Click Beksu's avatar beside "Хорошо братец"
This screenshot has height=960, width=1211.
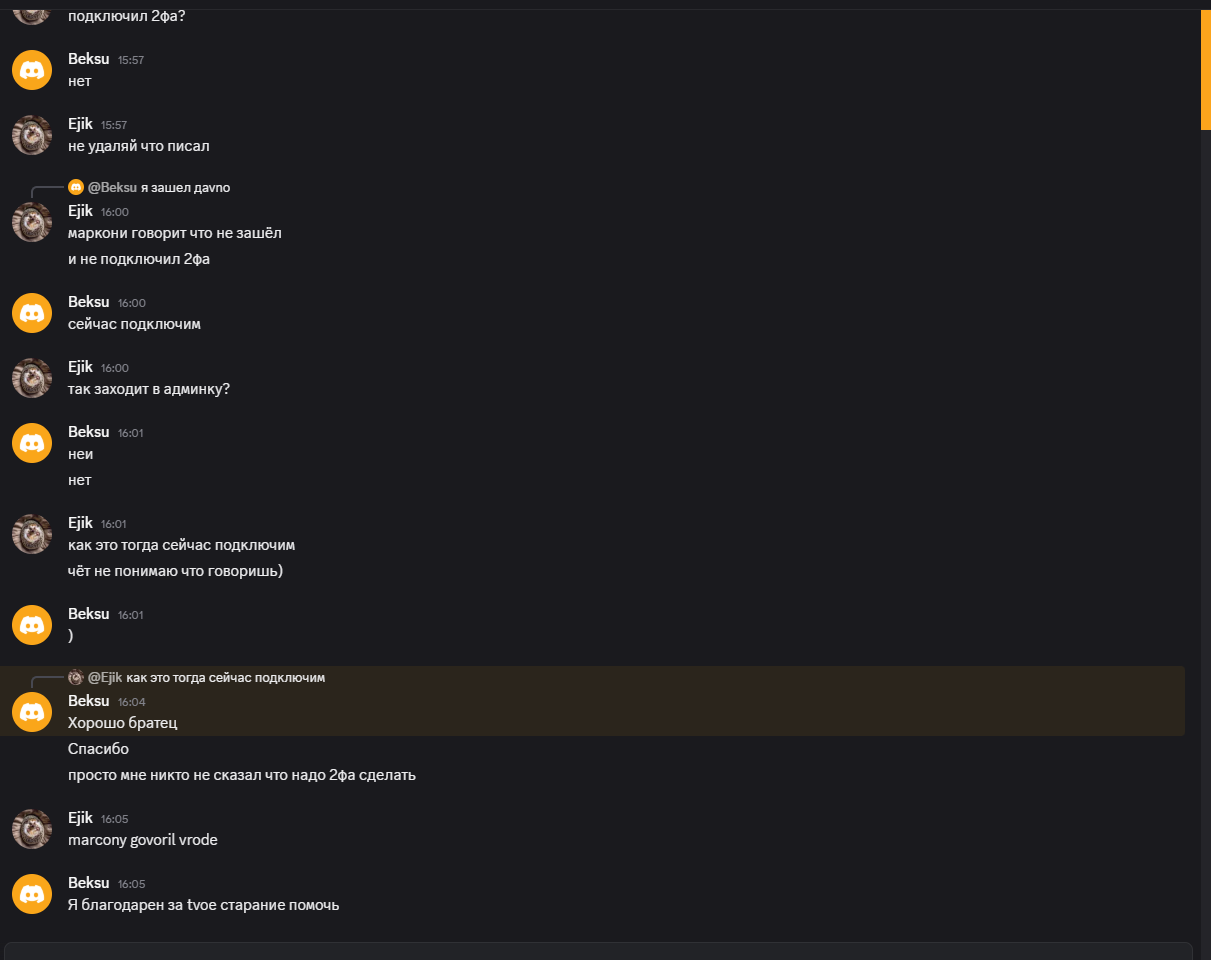[x=32, y=712]
